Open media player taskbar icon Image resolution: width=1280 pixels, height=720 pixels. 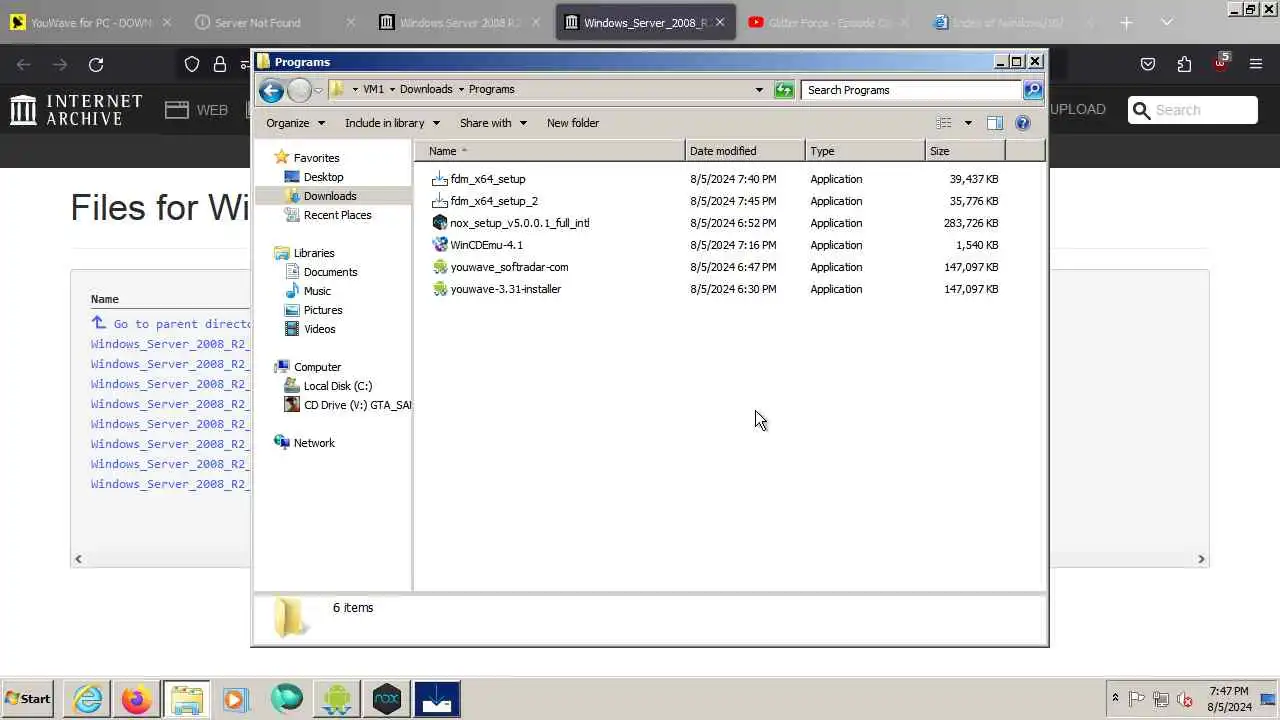point(236,699)
